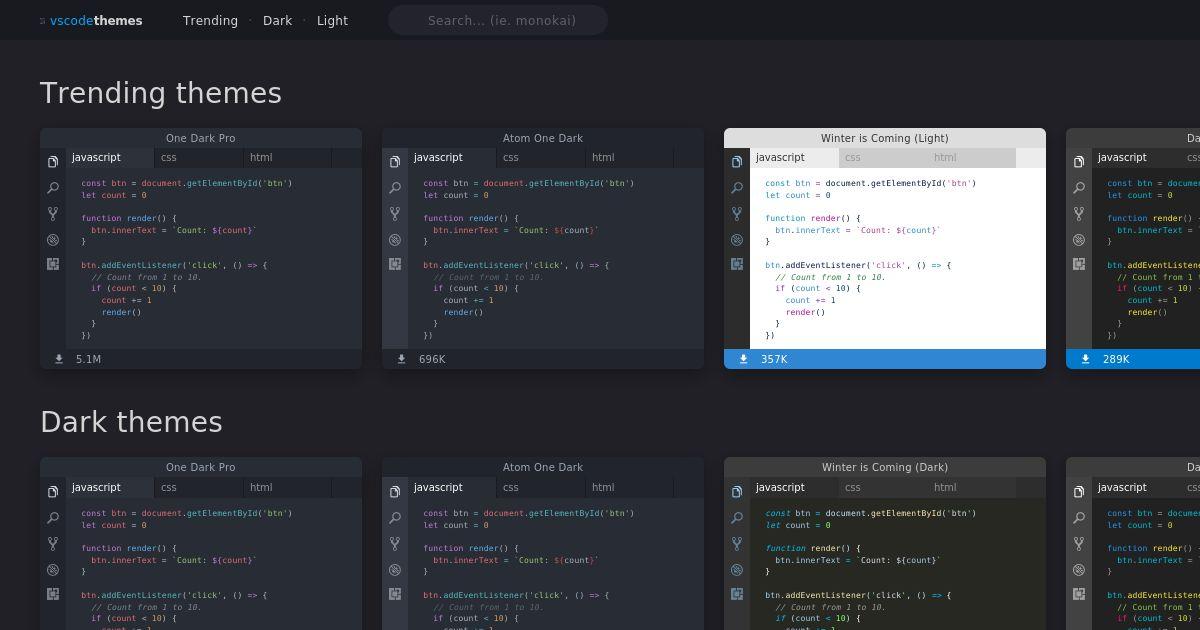Click the source control icon in Winter is Coming (Light) card
This screenshot has width=1200, height=630.
click(x=737, y=213)
